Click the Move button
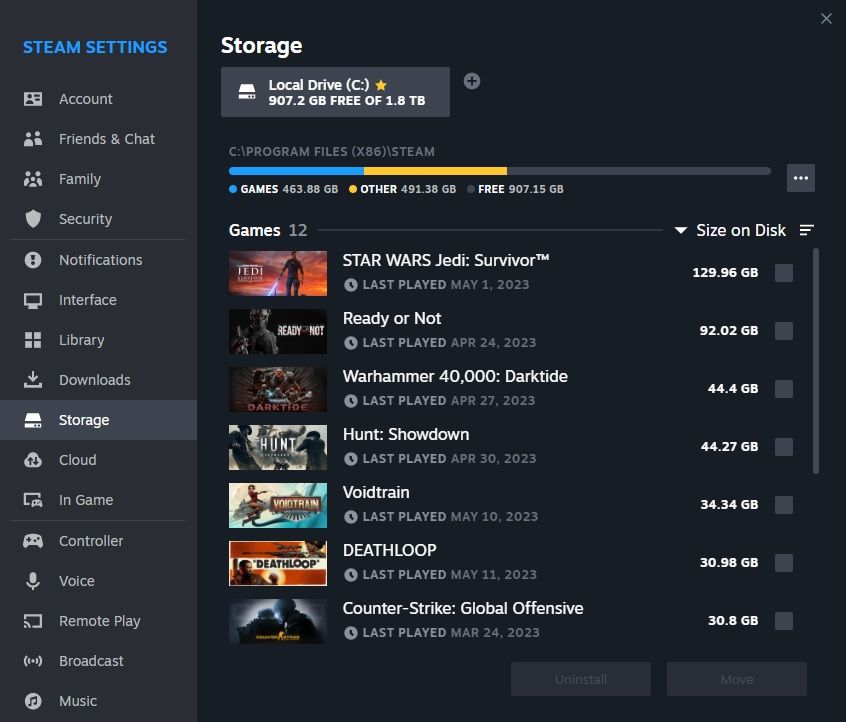Screen dimensions: 846x722 [736, 679]
